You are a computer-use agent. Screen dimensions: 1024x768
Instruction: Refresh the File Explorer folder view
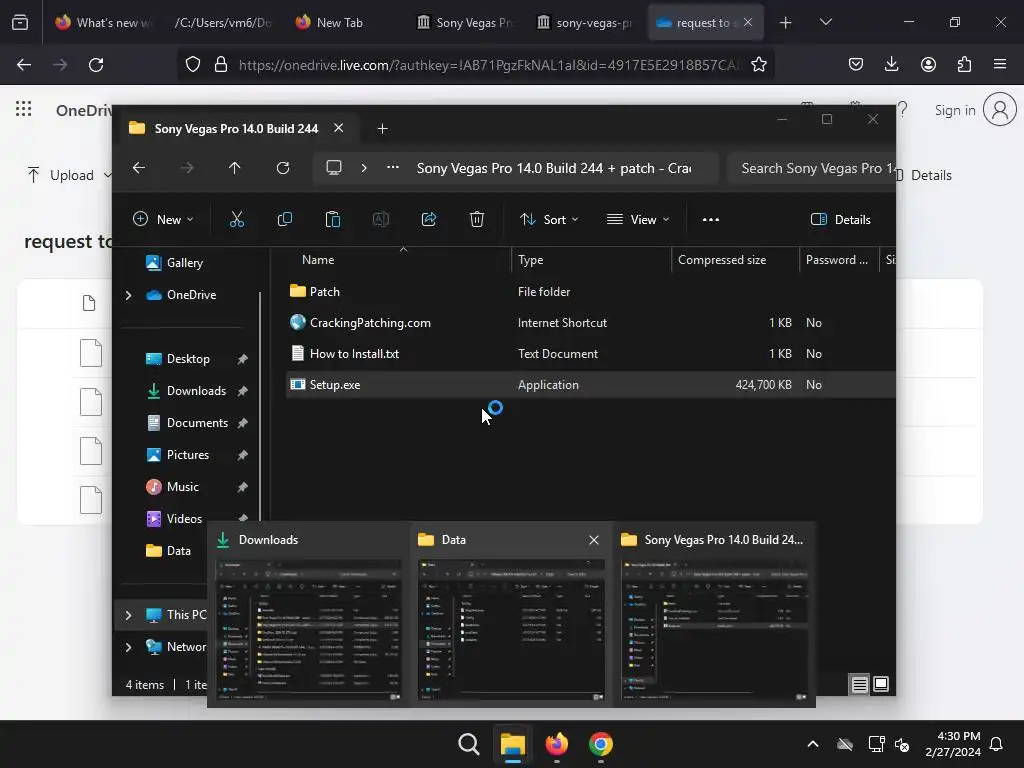(x=283, y=168)
